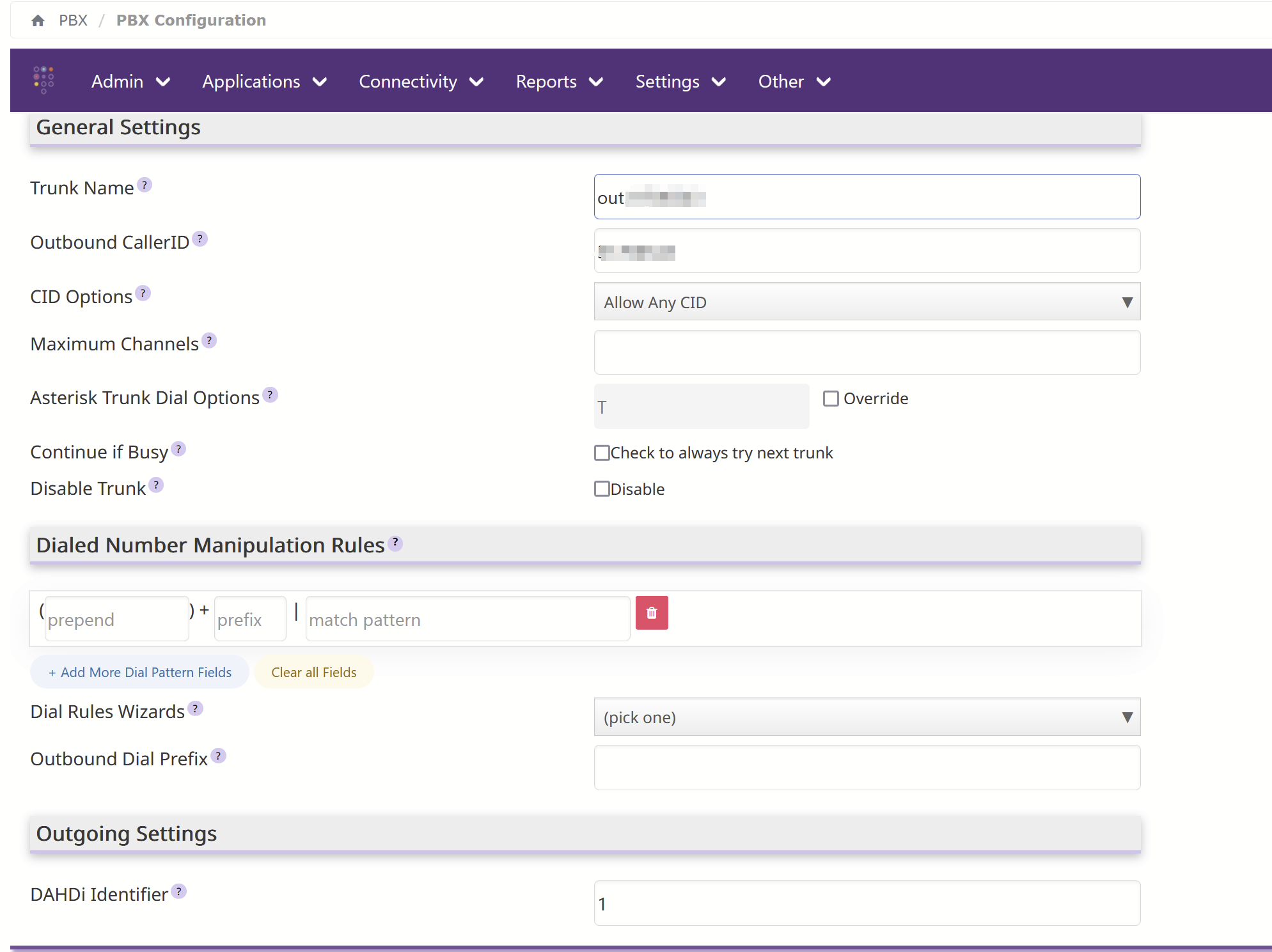1272x952 pixels.
Task: Open help tooltip for Continue if Busy
Action: click(179, 449)
